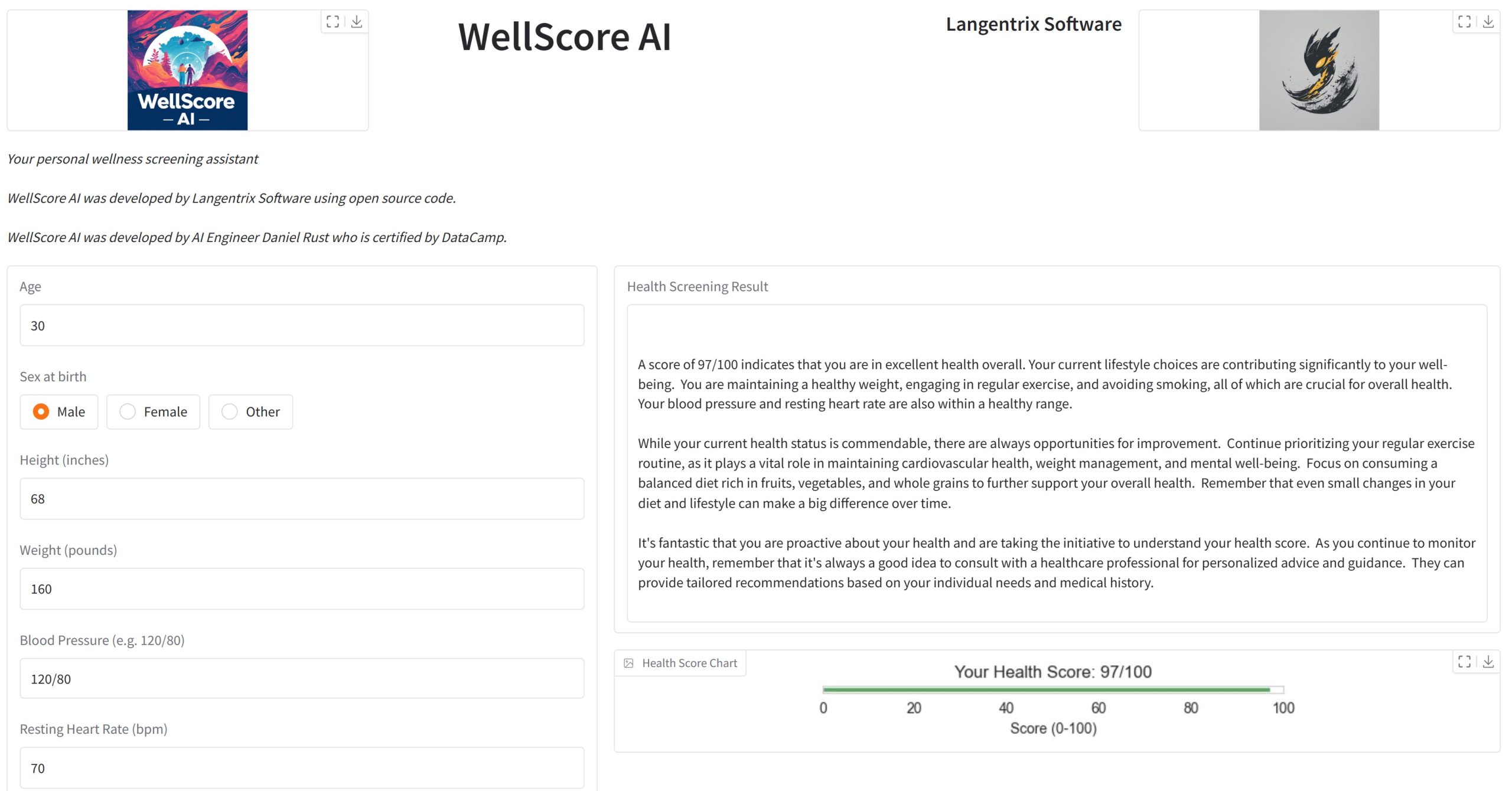Click the green health score progress bar
This screenshot has width=1512, height=791.
pos(1045,689)
